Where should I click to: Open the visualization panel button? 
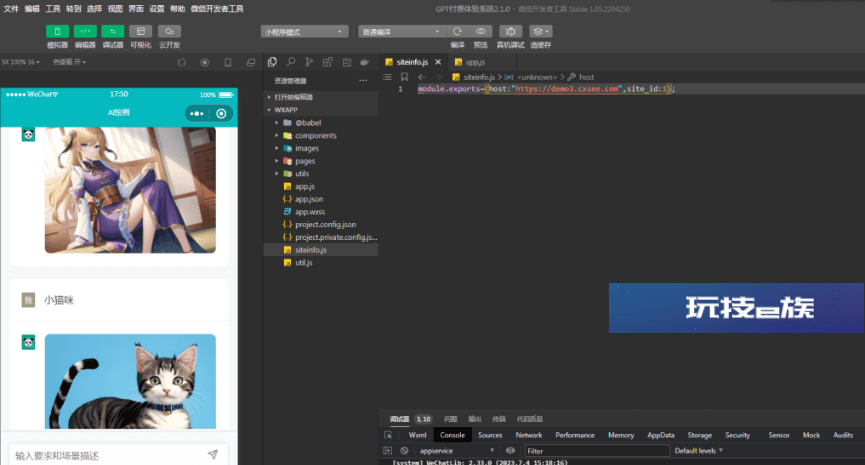point(141,31)
